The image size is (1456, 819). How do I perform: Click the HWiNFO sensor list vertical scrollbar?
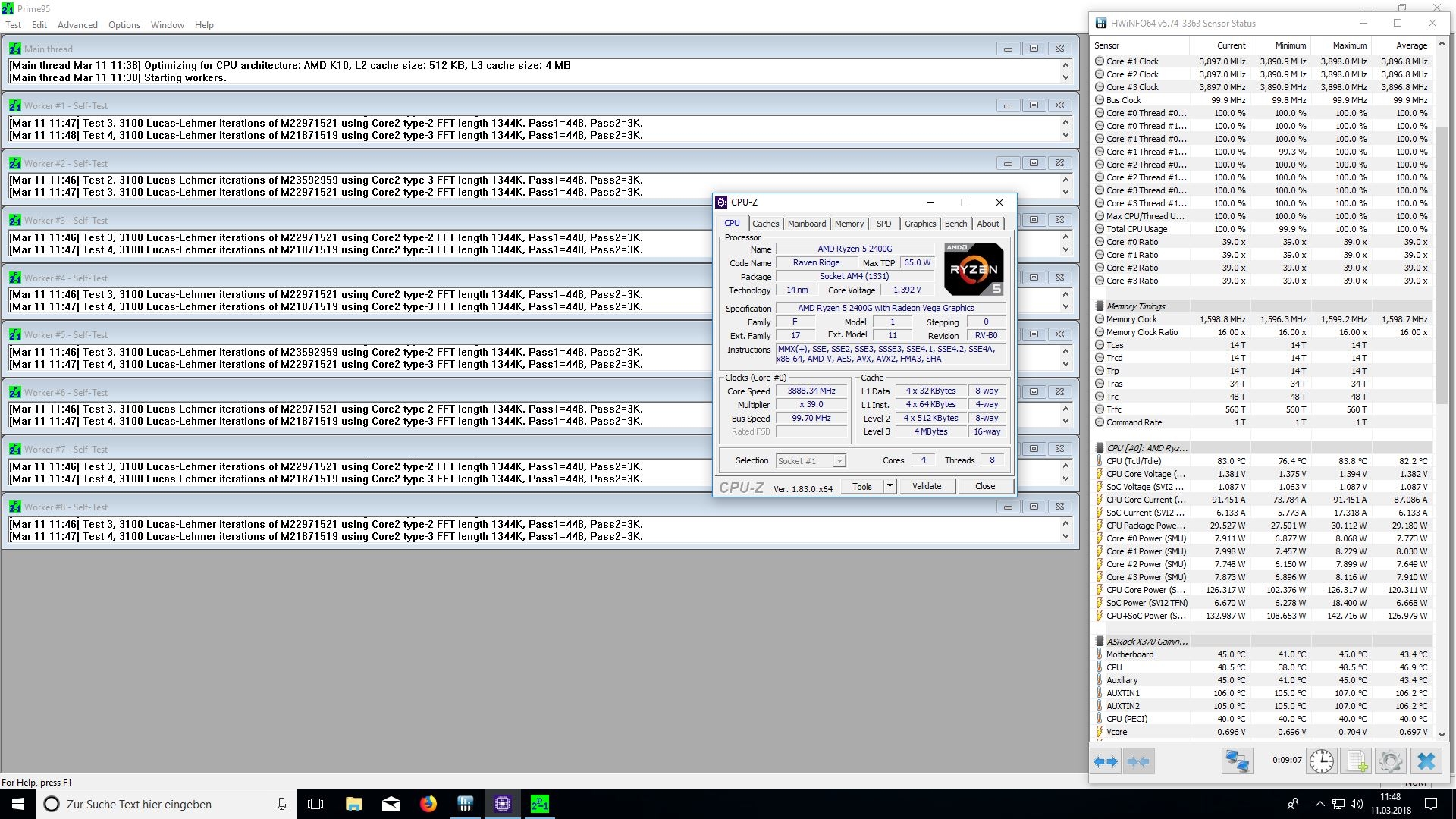click(x=1442, y=265)
